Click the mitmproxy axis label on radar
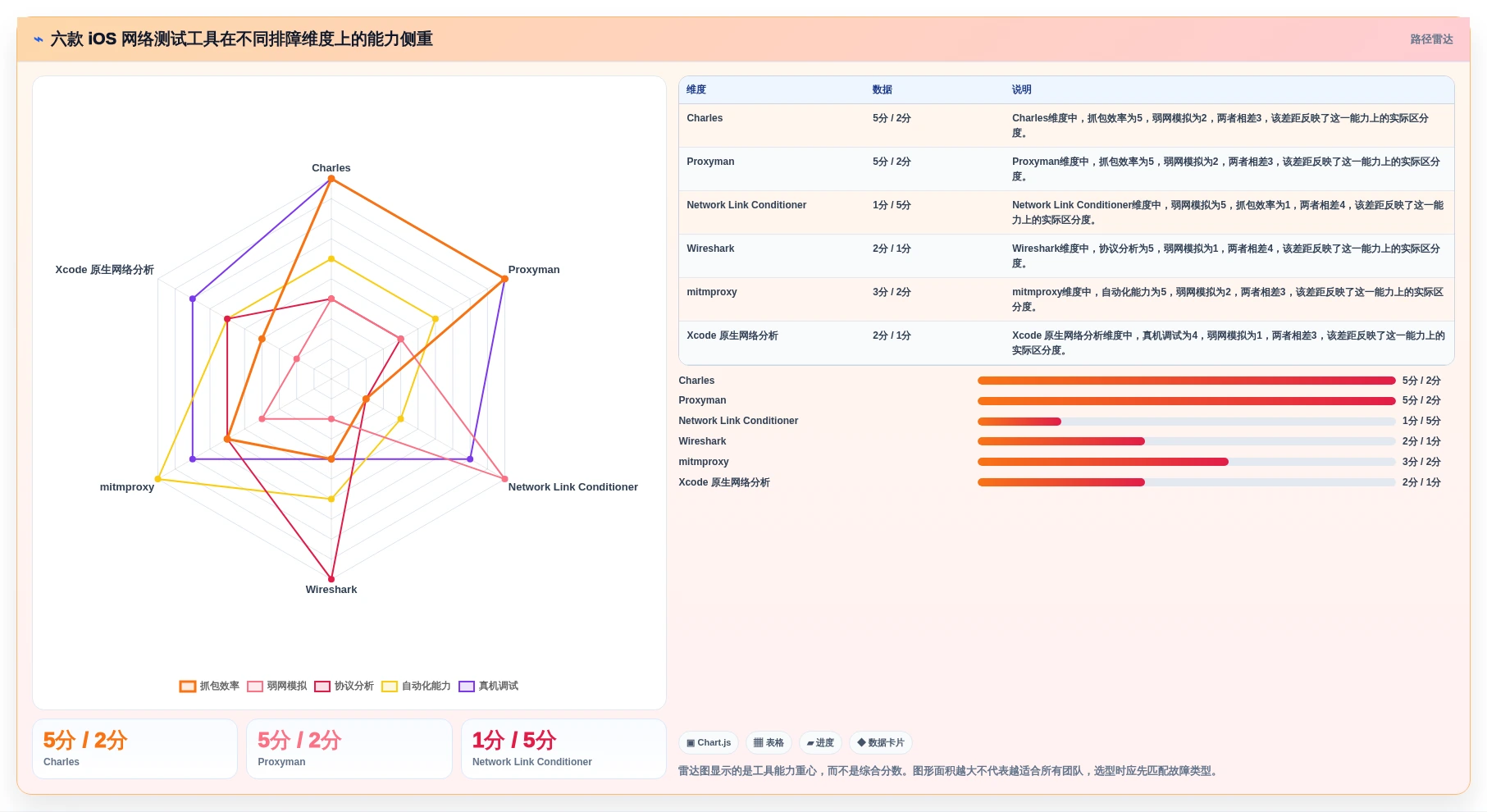 (127, 487)
